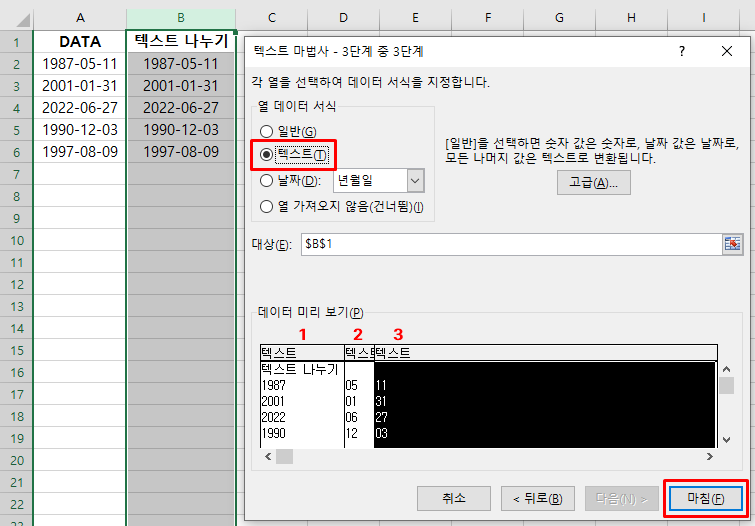
Task: Choose 열 가져오지 않음(건너뜀) radio option
Action: (x=341, y=207)
